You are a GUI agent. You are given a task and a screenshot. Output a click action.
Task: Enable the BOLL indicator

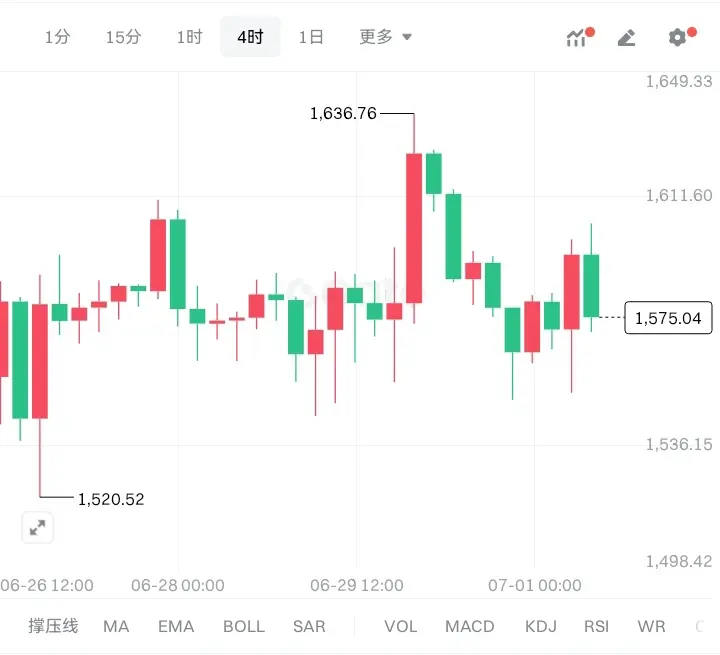pos(244,626)
